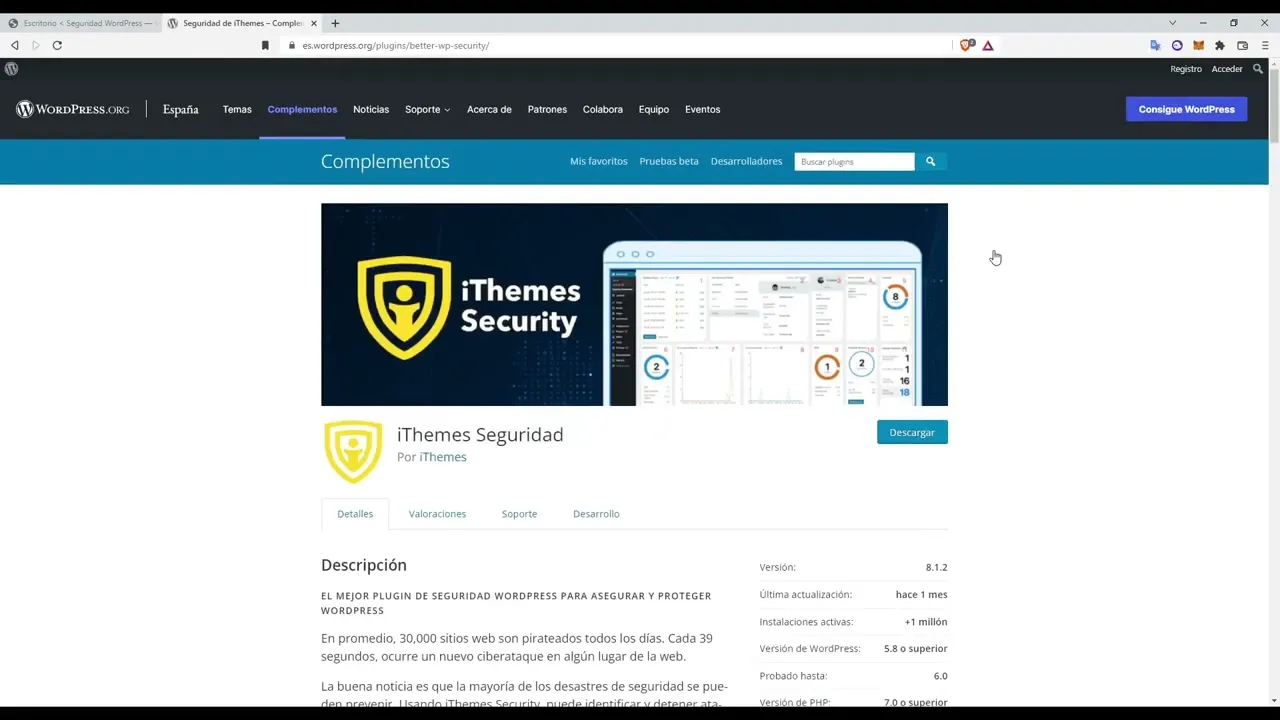Open the admin bar search magnifier
Viewport: 1280px width, 720px height.
tap(1258, 69)
